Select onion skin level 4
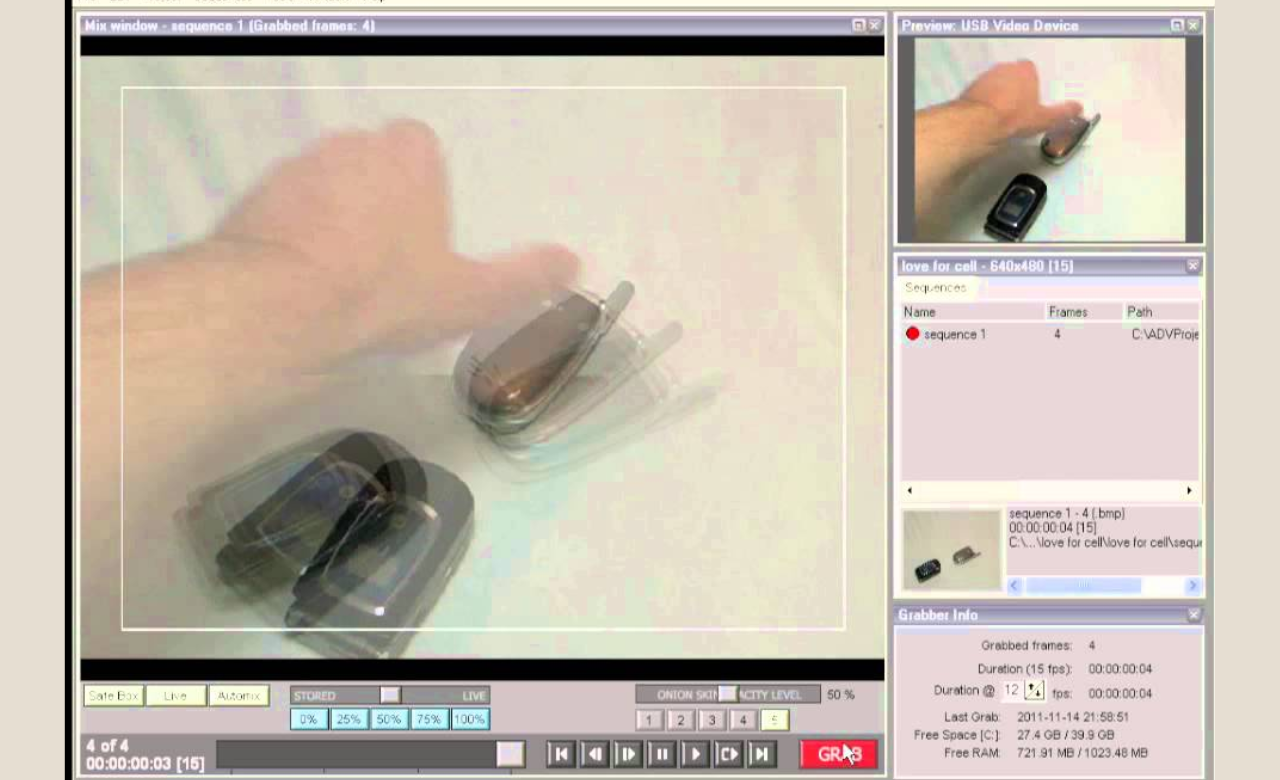 click(742, 720)
